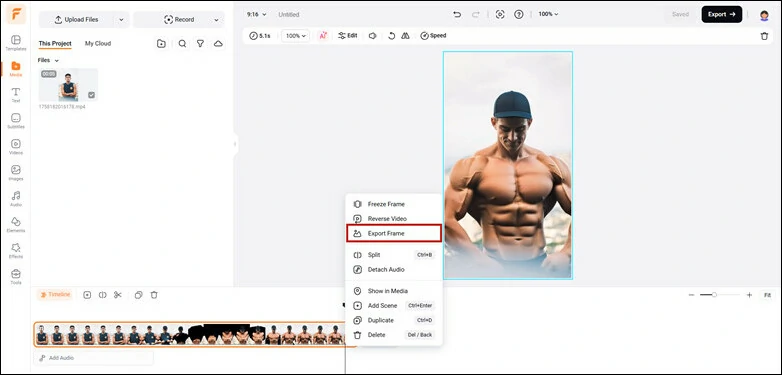Open the Text sidebar panel
This screenshot has width=782, height=375.
[16, 95]
